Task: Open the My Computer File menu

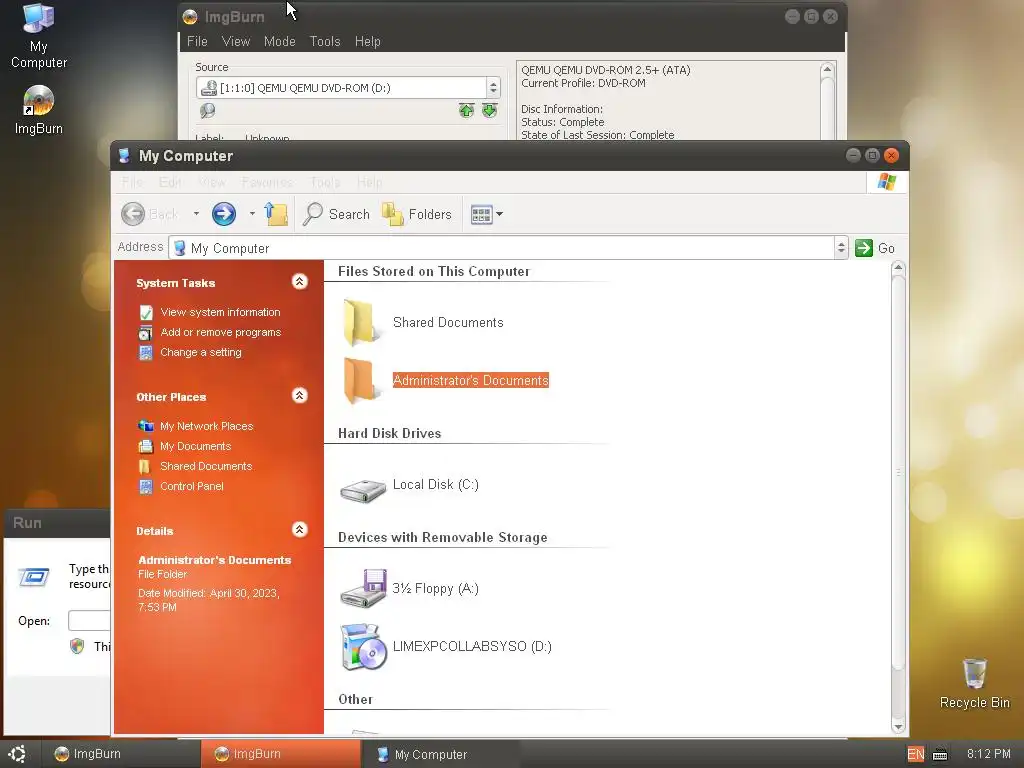Action: click(132, 182)
